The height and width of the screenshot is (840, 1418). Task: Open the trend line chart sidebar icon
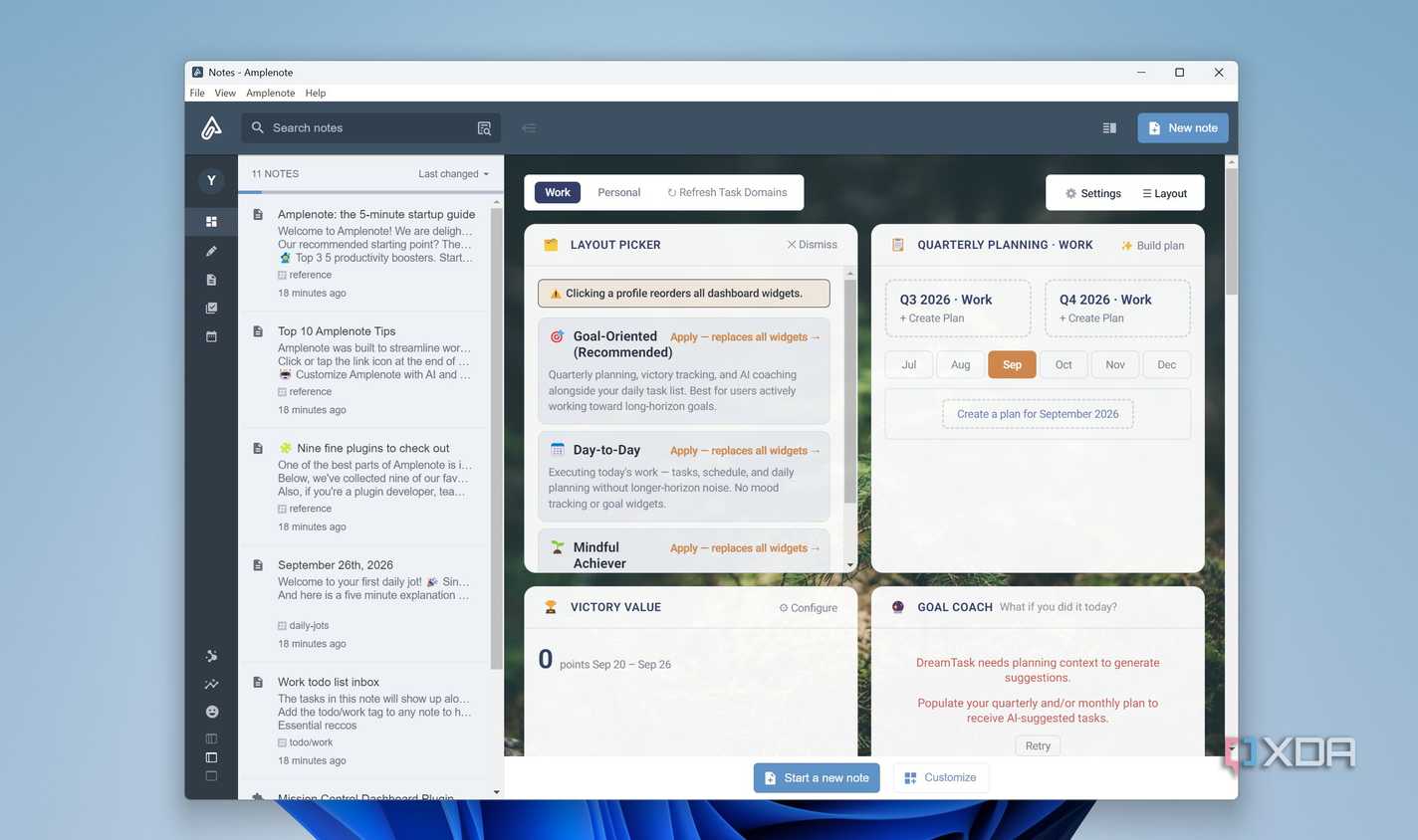pos(211,684)
